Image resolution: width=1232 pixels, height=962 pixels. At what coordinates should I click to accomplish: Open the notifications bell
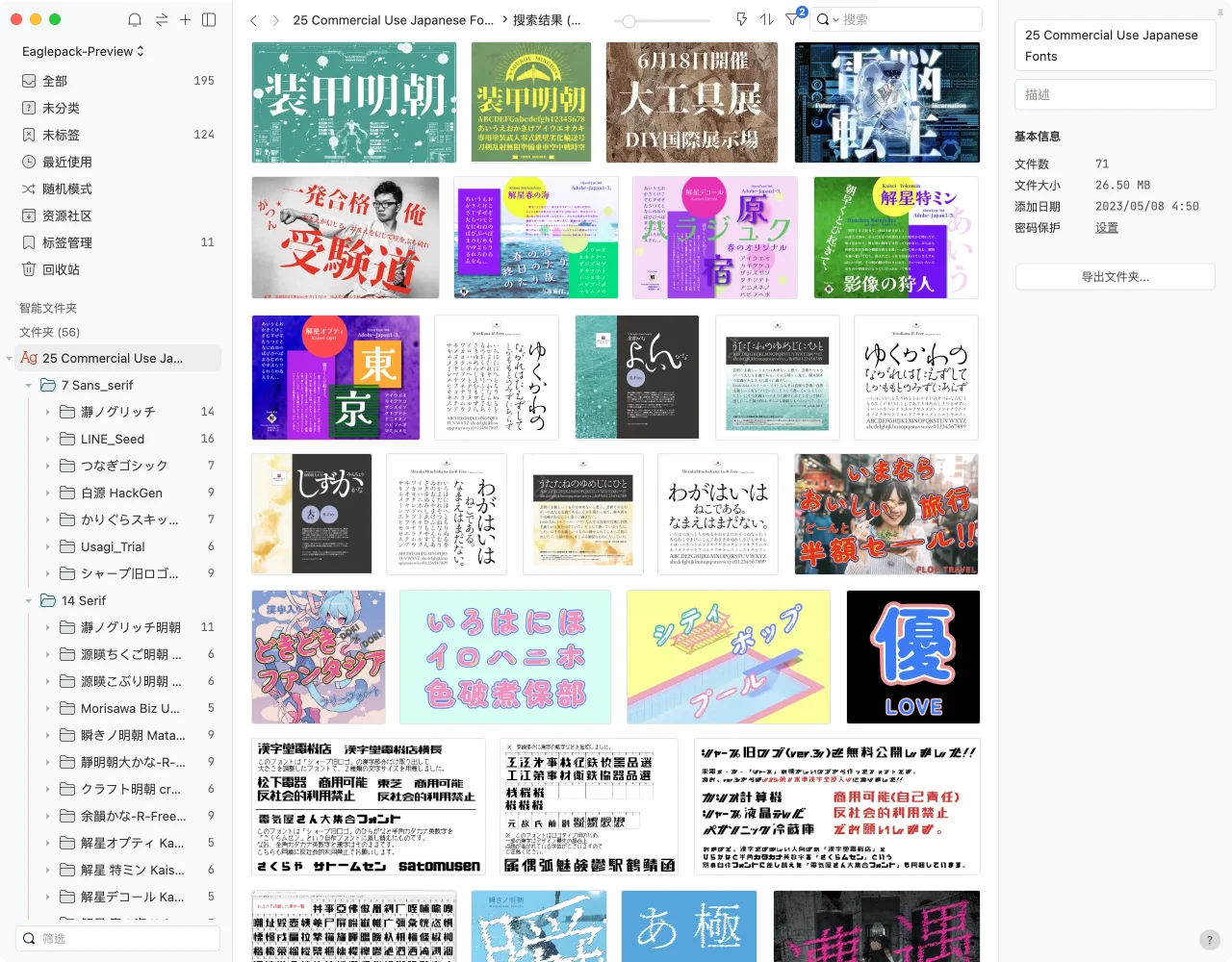click(135, 19)
